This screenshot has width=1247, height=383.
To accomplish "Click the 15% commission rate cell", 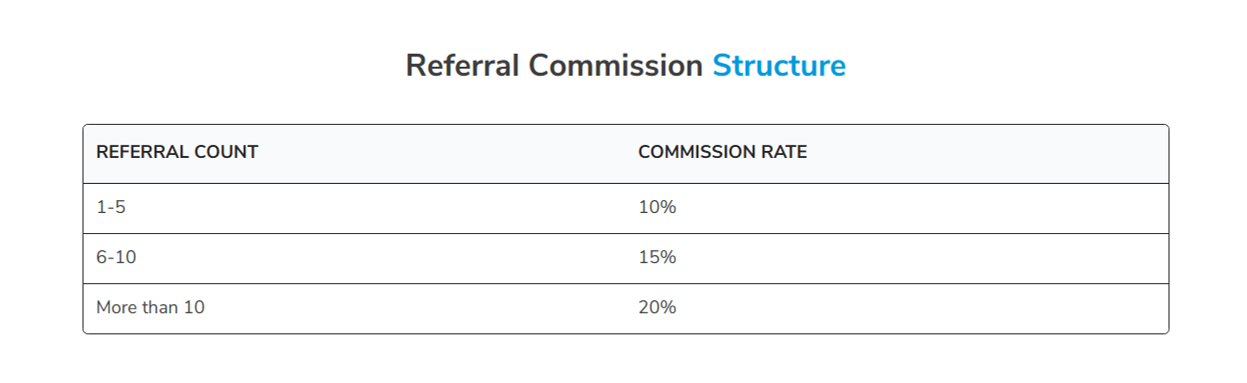I will [x=897, y=258].
